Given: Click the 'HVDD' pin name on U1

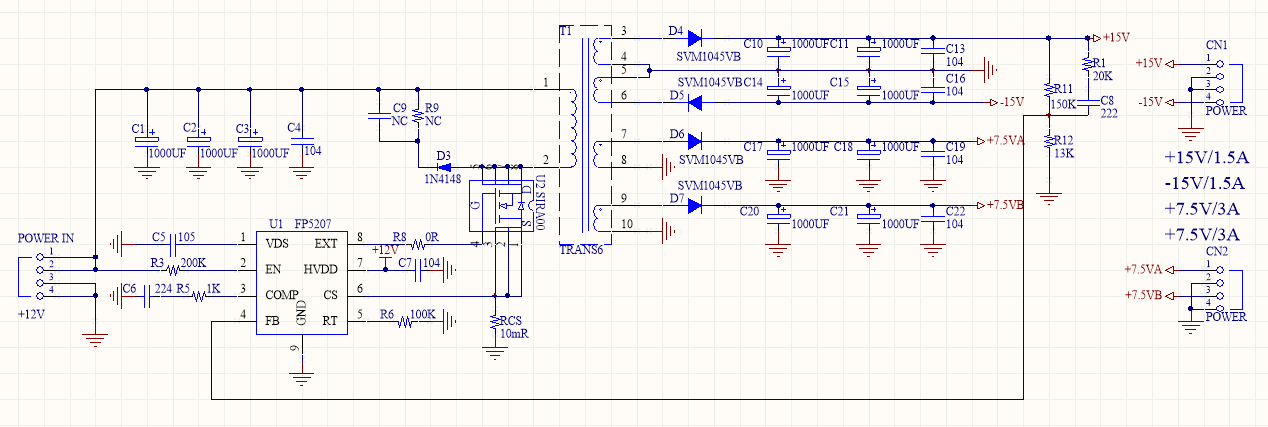Looking at the screenshot, I should [x=321, y=269].
